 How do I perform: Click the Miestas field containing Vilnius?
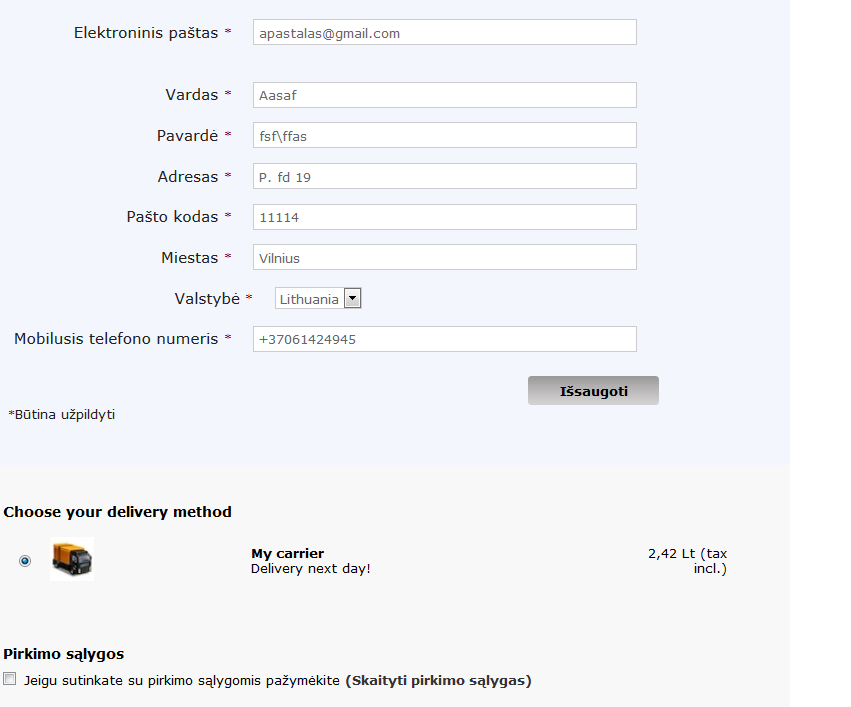(x=444, y=257)
